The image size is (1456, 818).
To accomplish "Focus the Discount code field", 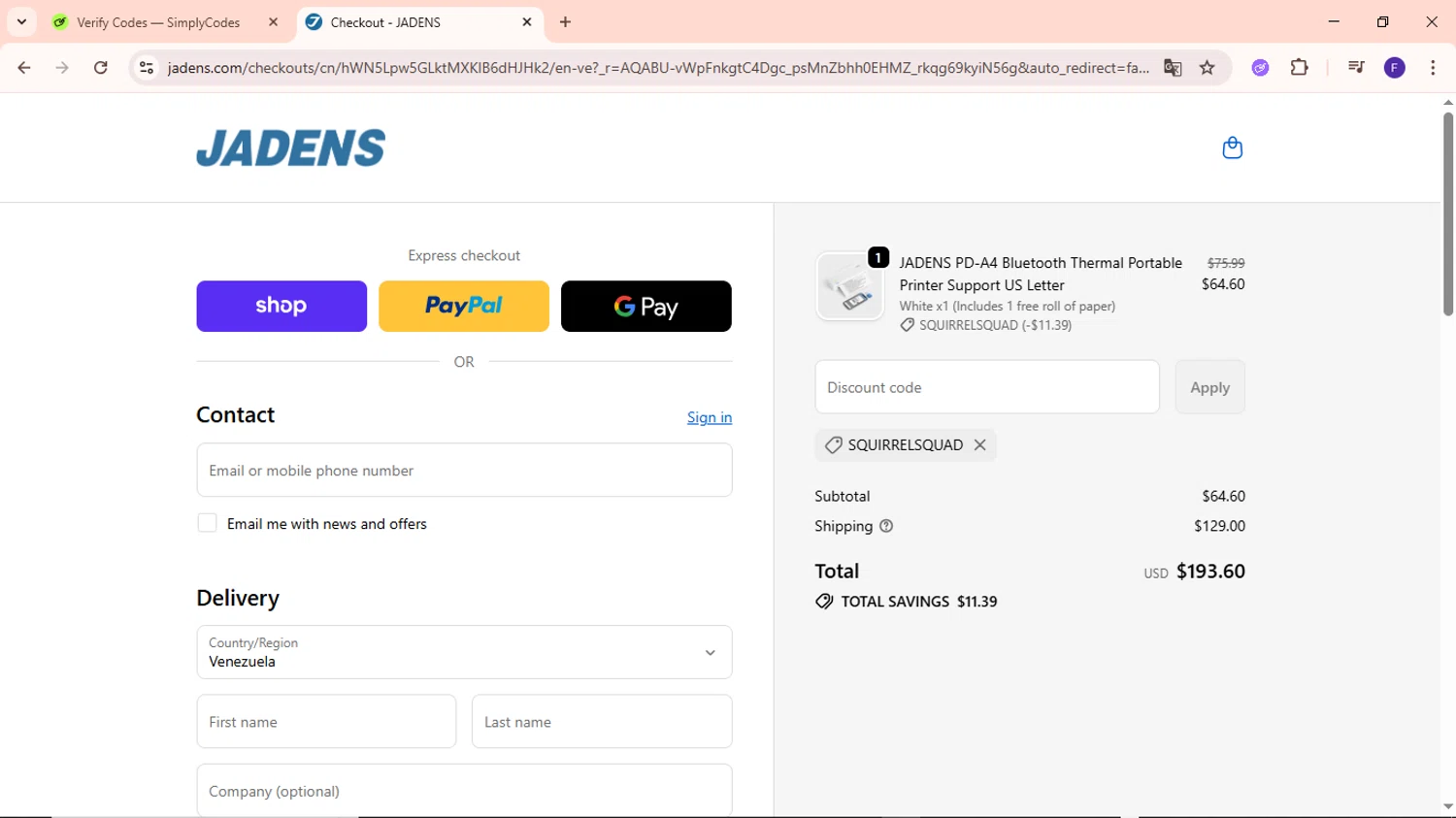I will pyautogui.click(x=987, y=387).
